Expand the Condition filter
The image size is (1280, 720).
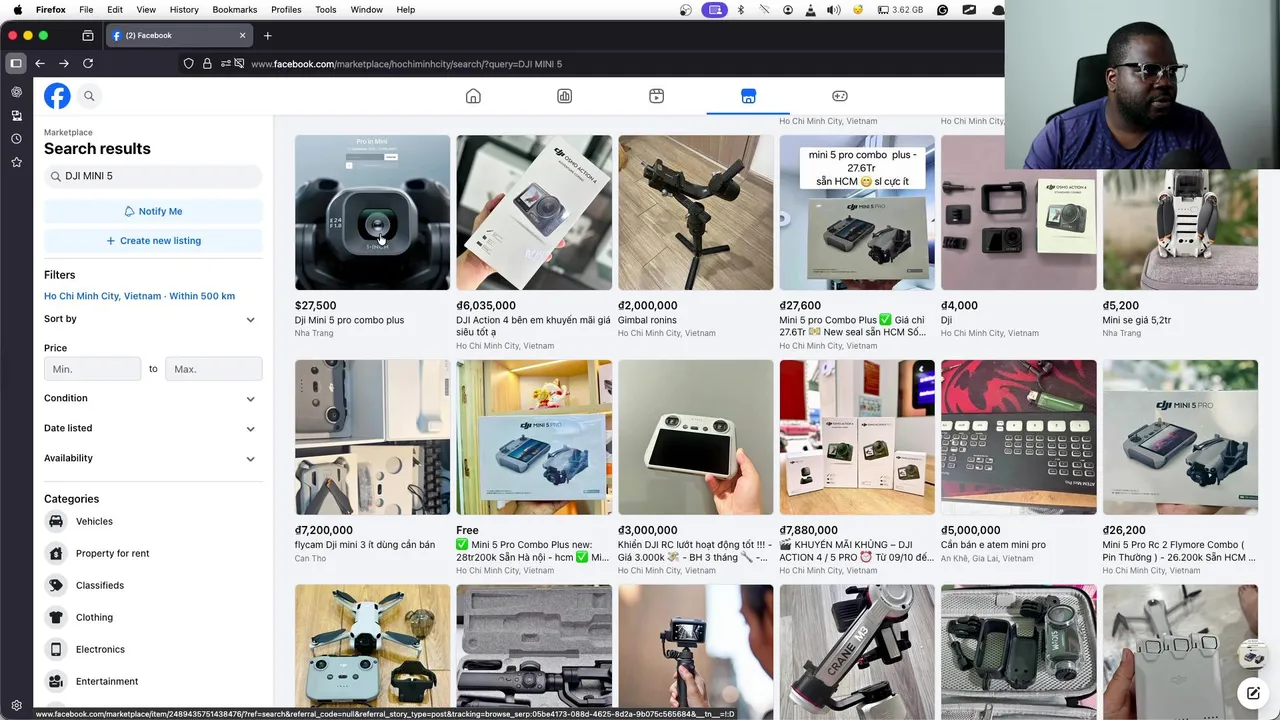[153, 398]
